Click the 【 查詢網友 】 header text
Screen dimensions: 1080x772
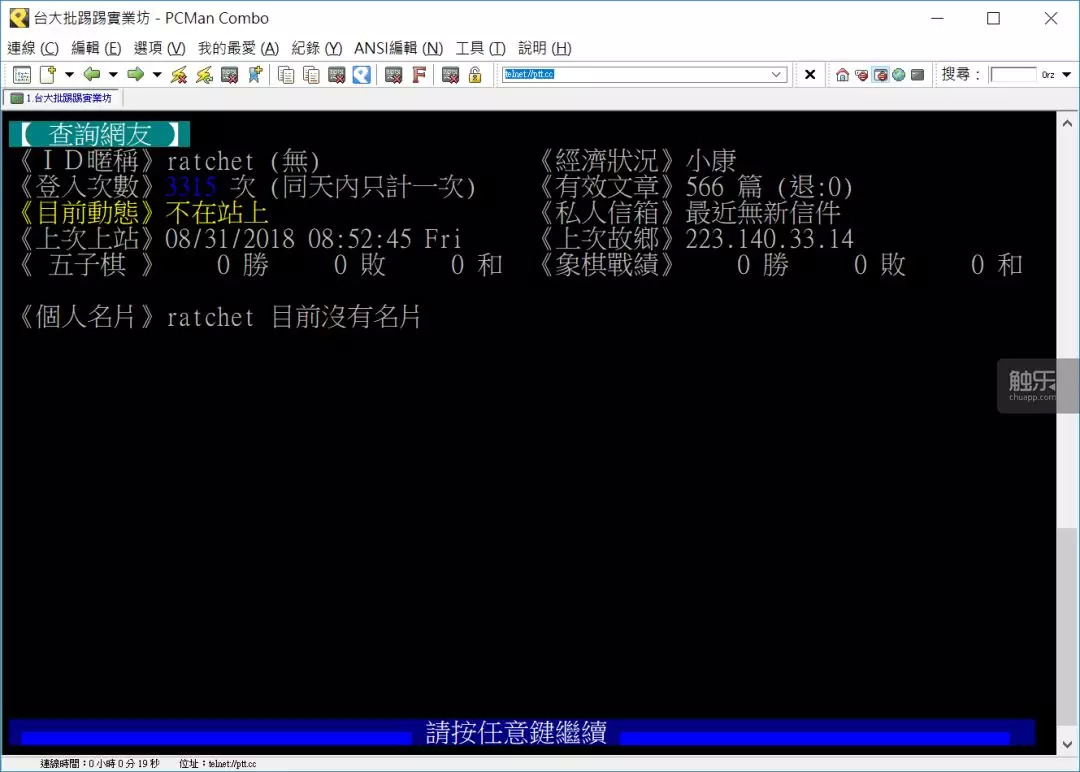(x=99, y=134)
